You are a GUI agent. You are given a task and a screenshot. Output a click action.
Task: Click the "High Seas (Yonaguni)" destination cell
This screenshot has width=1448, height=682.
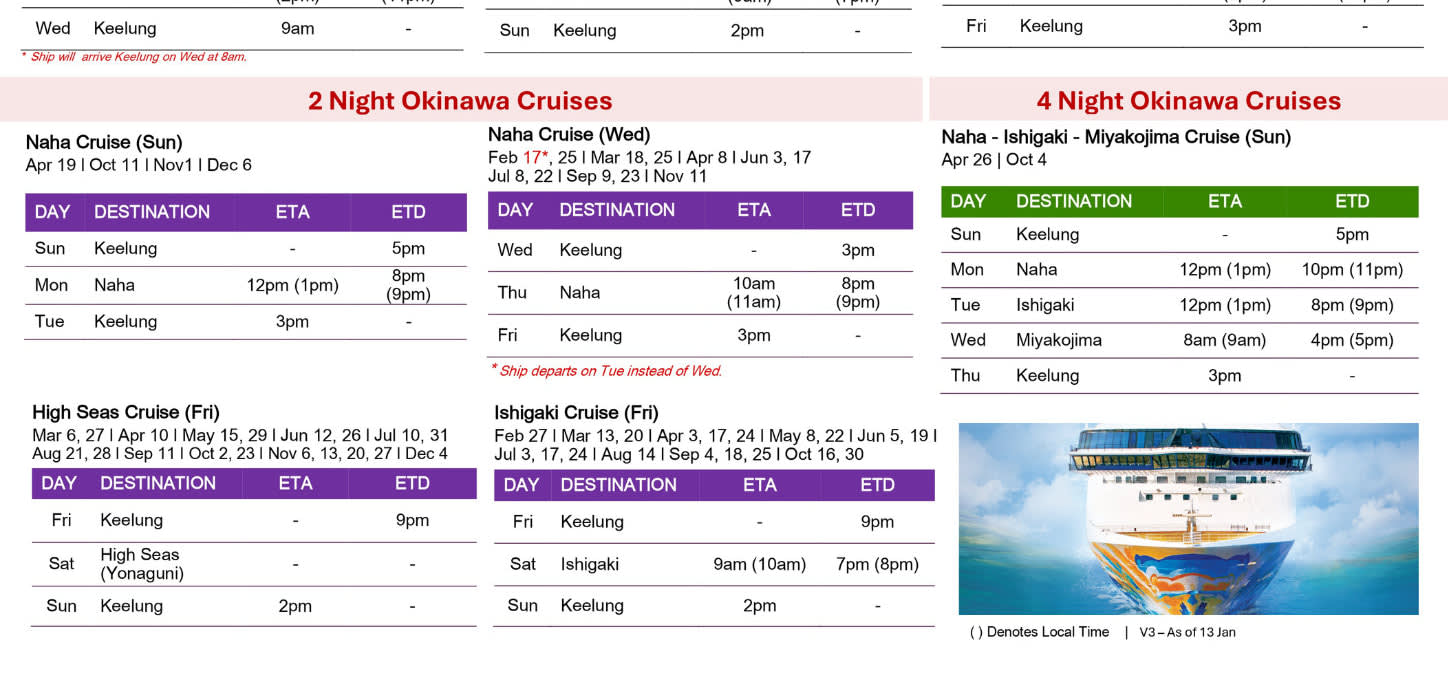[x=141, y=564]
